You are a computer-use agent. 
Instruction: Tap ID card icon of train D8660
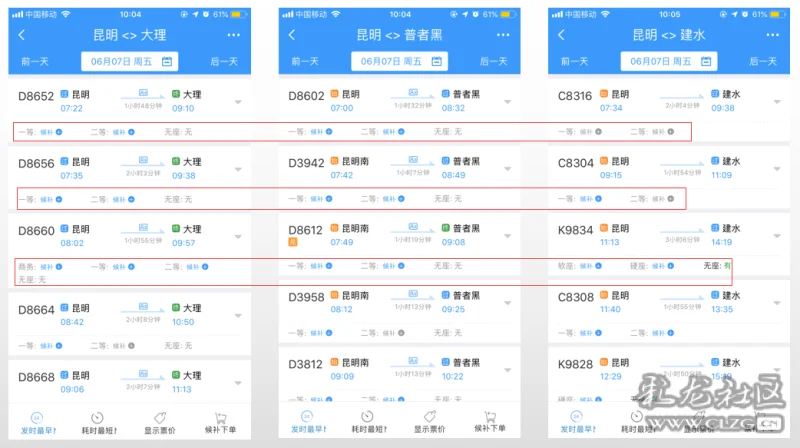pos(143,227)
